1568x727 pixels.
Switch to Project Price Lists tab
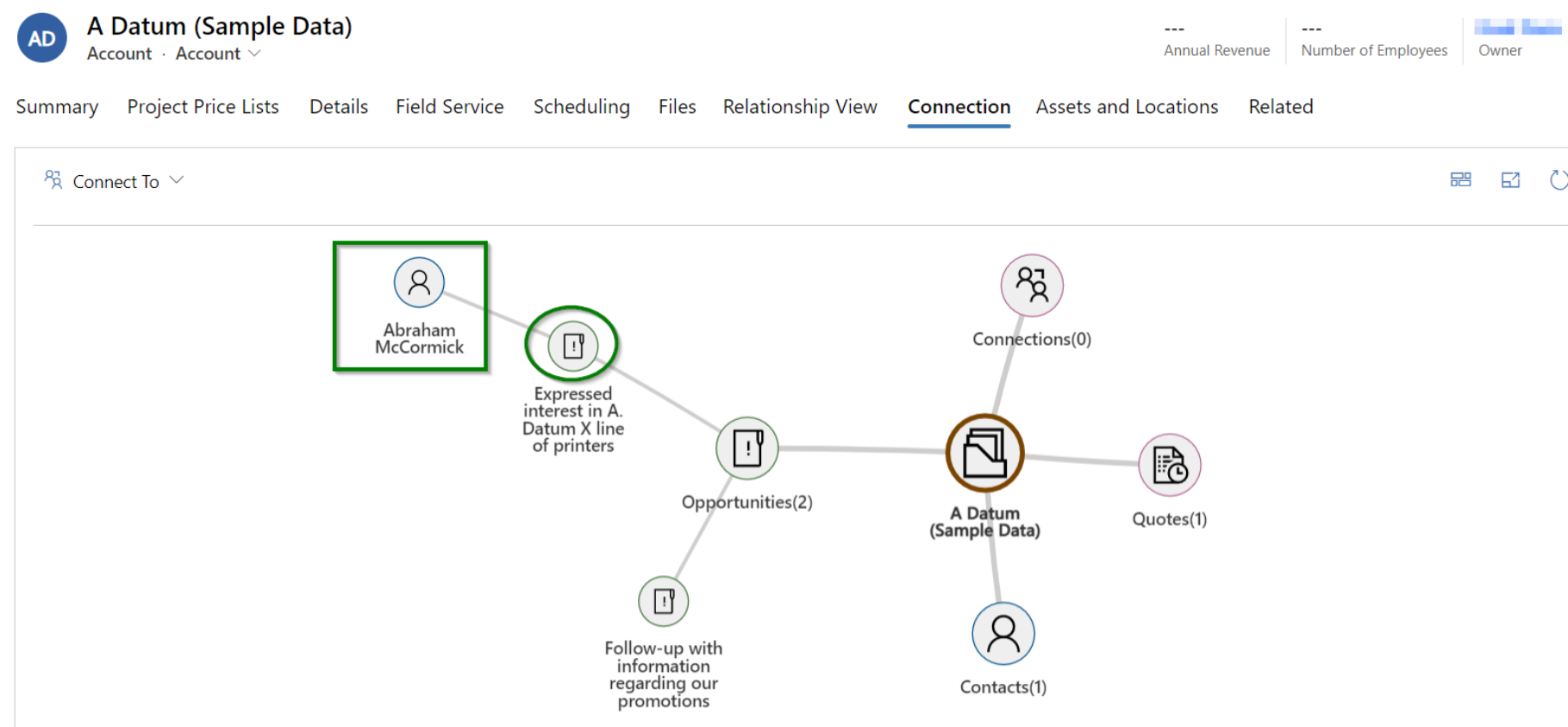[203, 107]
